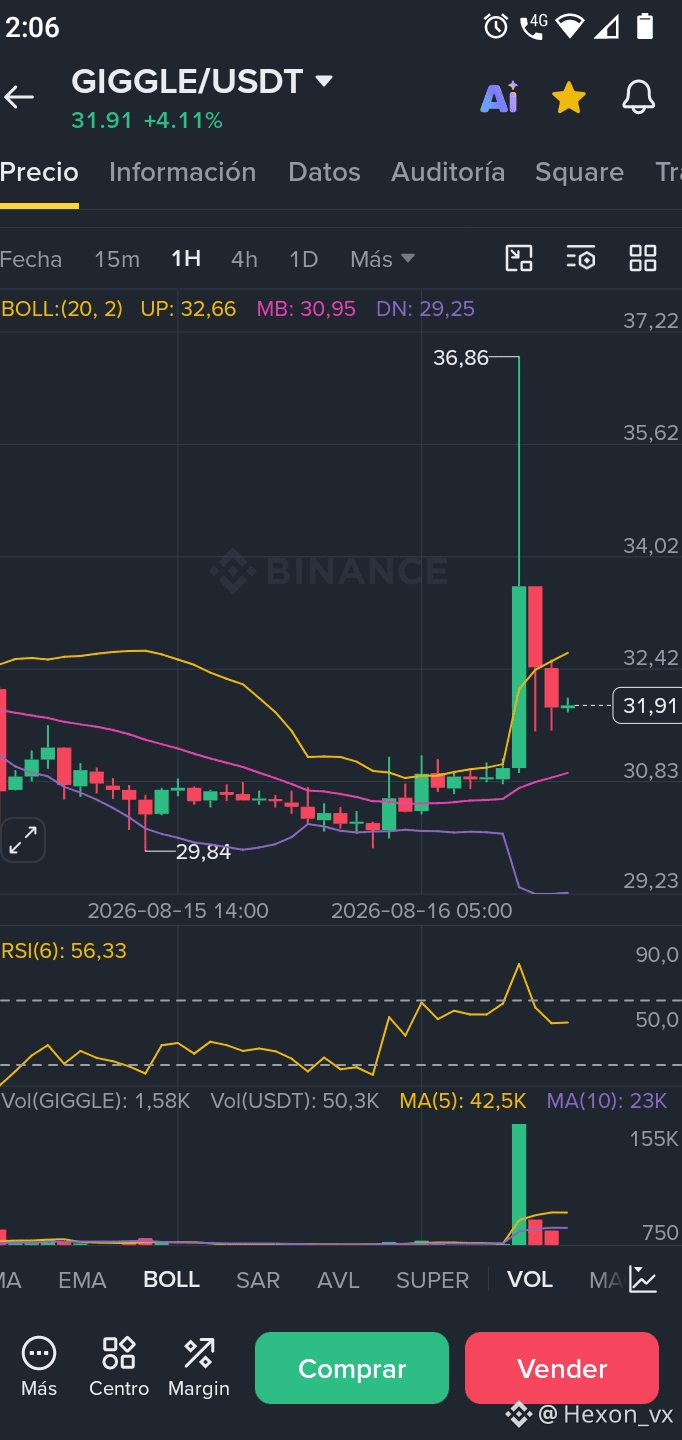
Task: Open the AI analysis icon
Action: point(499,97)
